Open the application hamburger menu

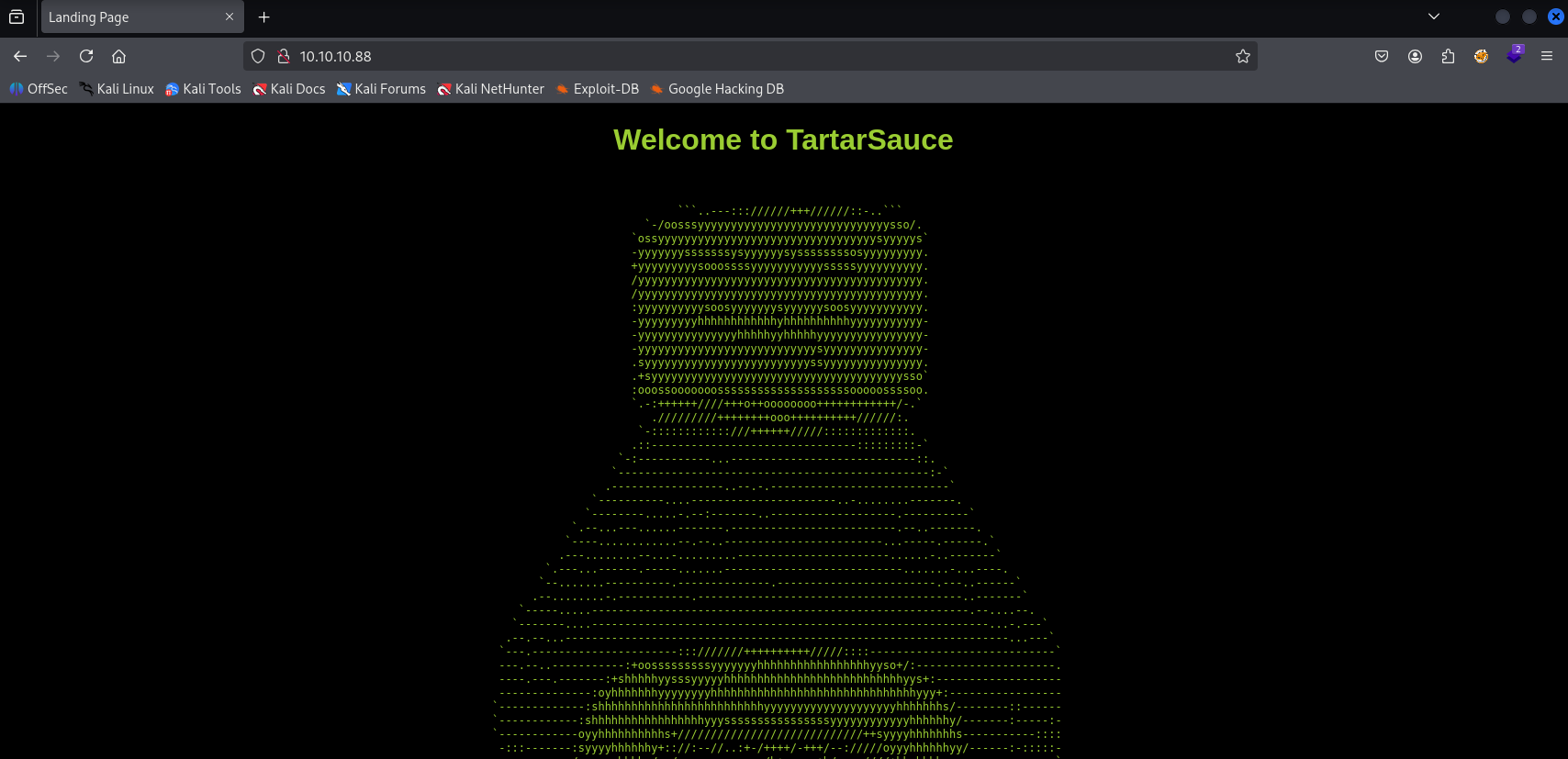point(1547,56)
